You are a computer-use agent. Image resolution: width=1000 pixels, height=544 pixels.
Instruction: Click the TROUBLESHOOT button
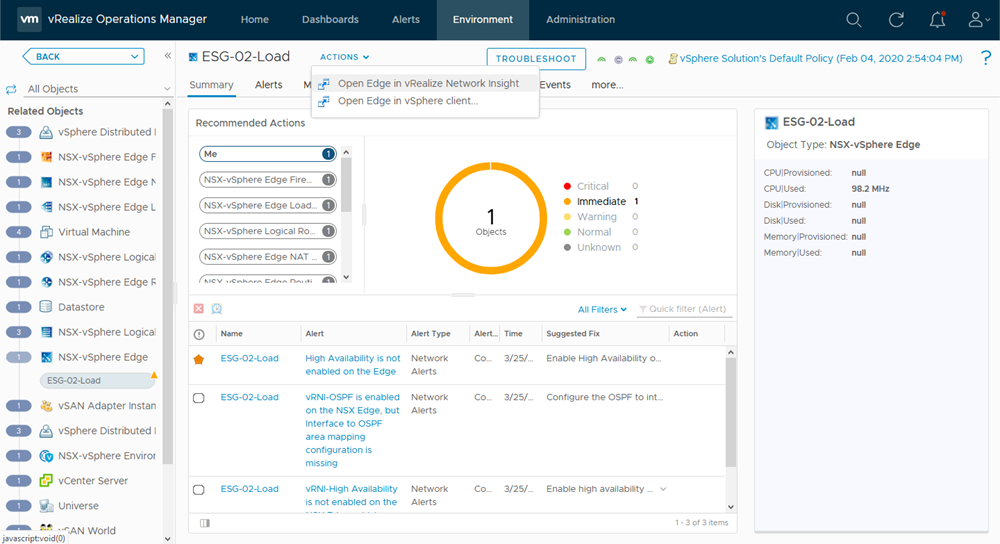pos(536,59)
